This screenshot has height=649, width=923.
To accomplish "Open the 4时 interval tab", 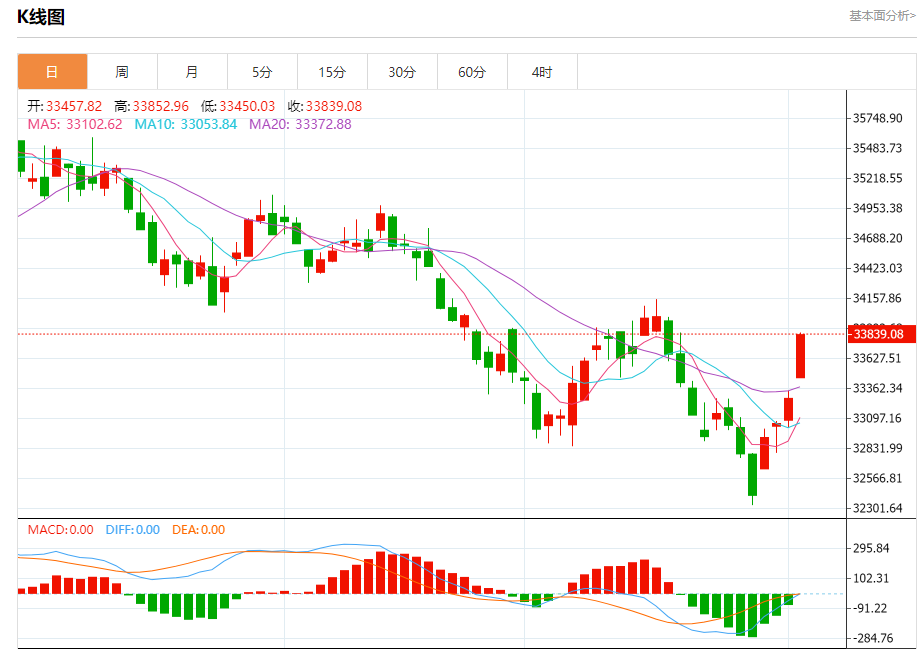I will pyautogui.click(x=543, y=72).
